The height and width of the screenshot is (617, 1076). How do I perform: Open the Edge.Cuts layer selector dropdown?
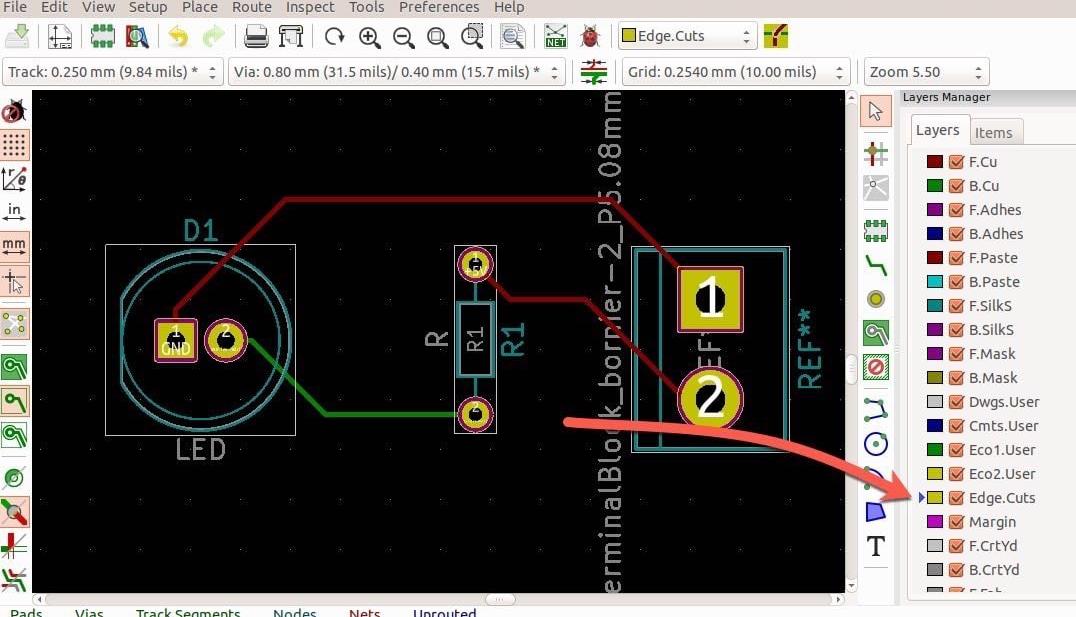(687, 37)
